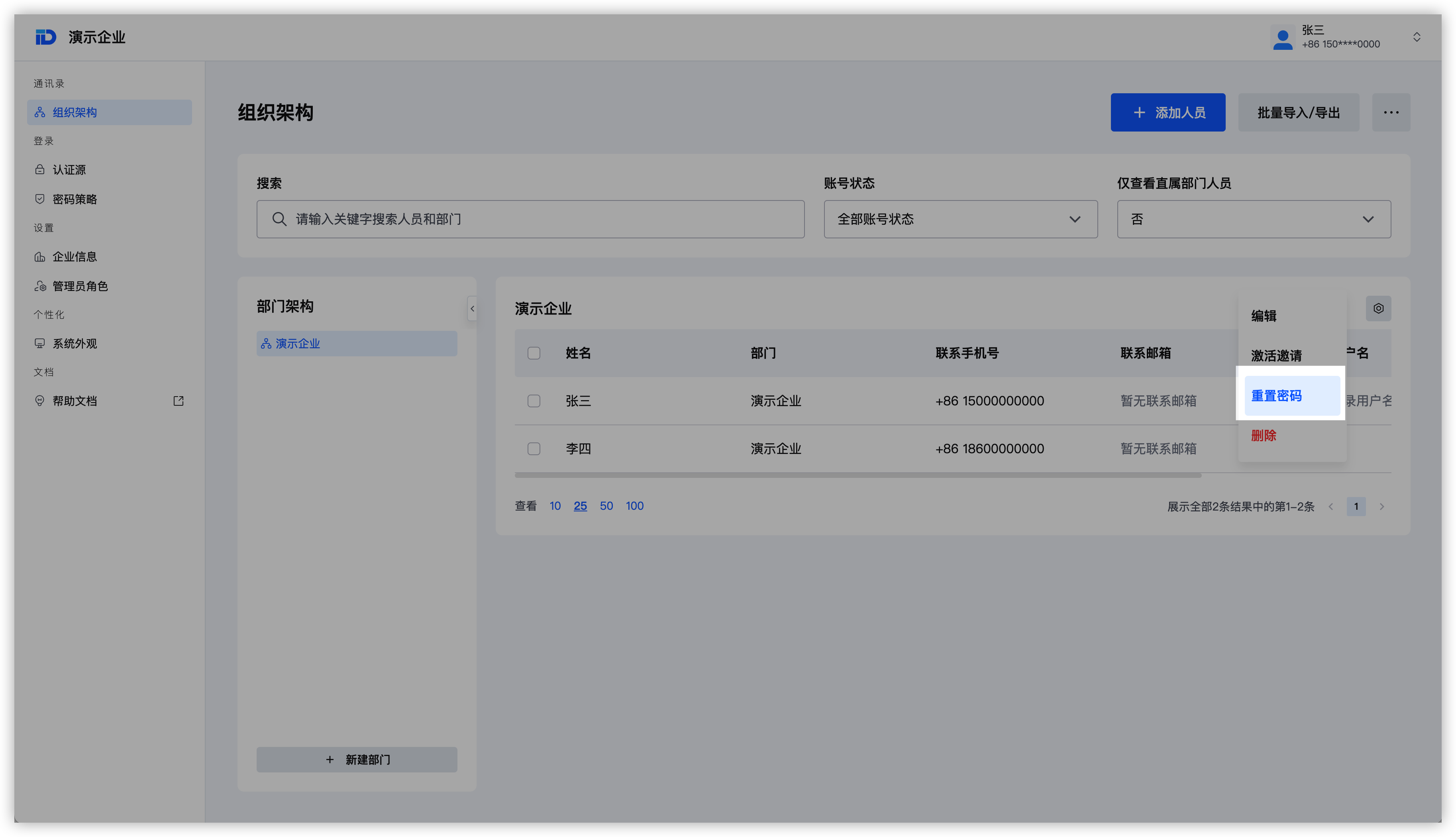
Task: Show 100 results per page
Action: point(634,506)
